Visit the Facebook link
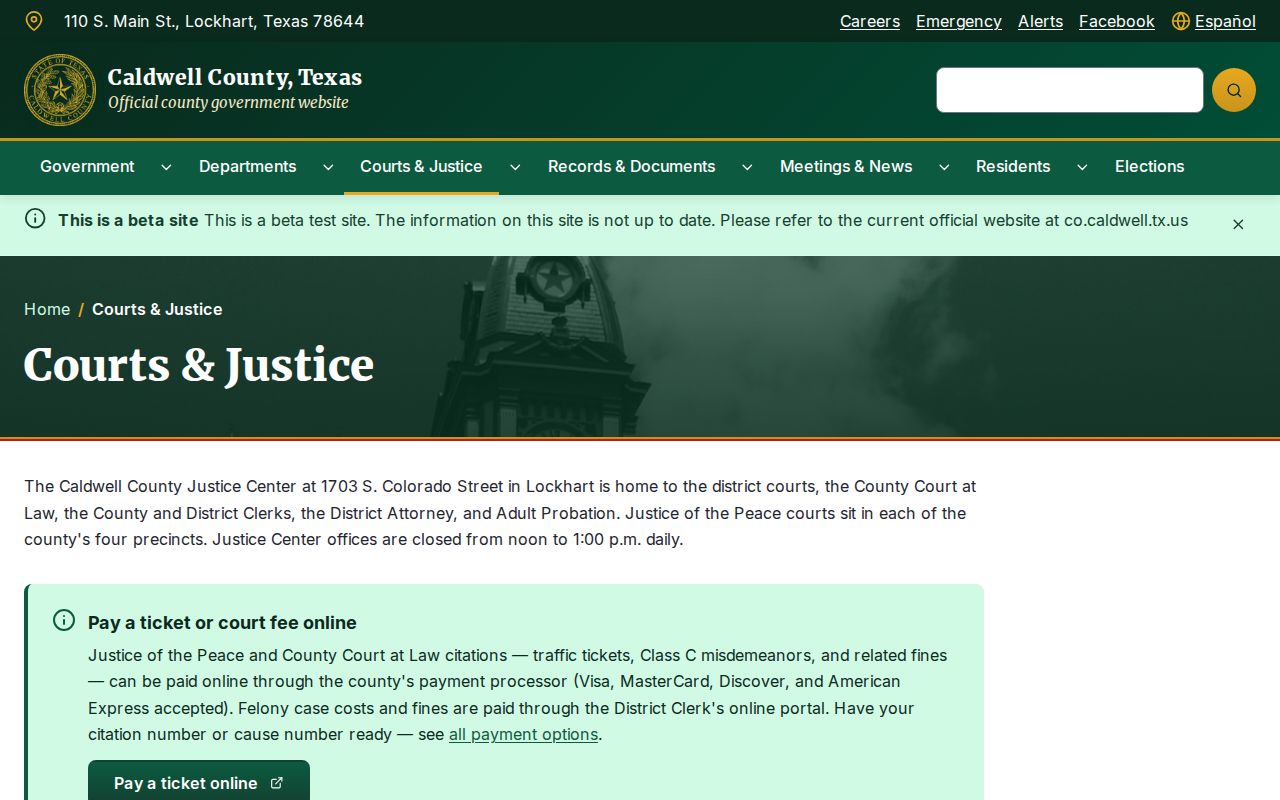 [x=1117, y=21]
